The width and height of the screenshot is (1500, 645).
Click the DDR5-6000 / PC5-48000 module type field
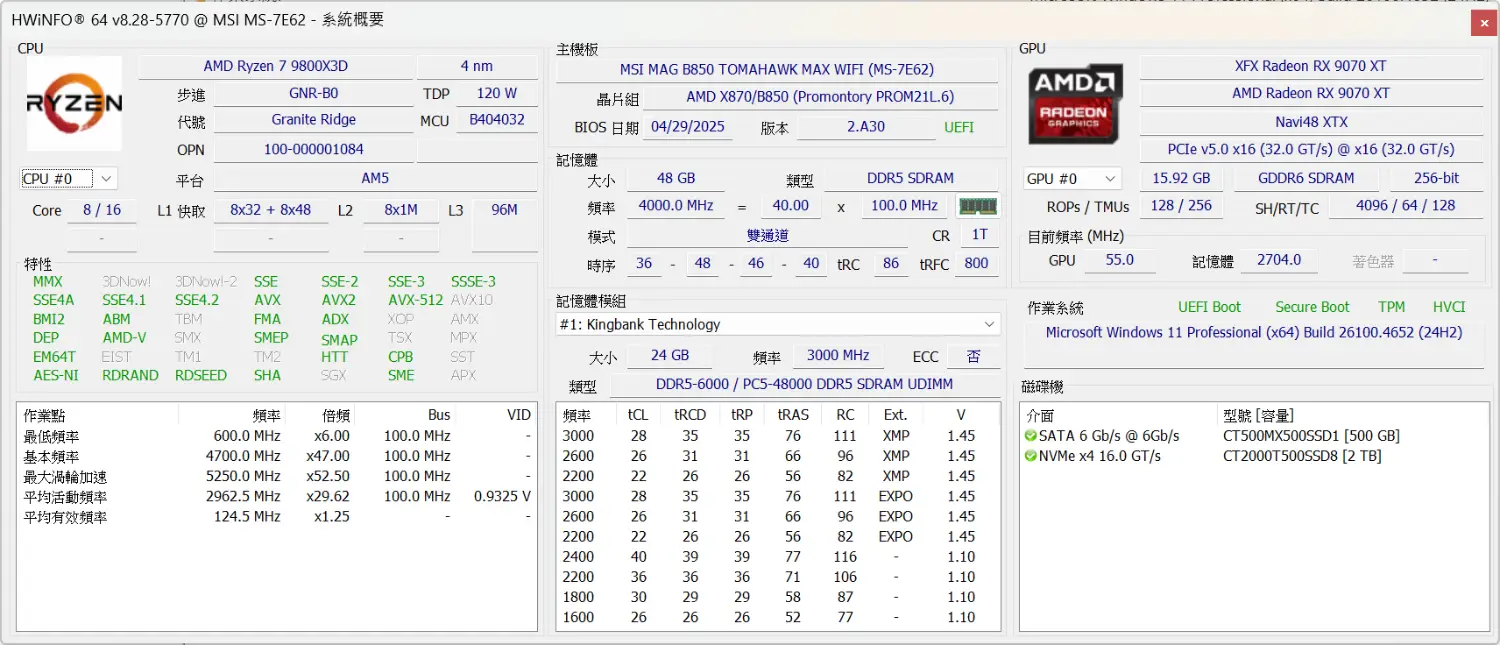pyautogui.click(x=804, y=384)
